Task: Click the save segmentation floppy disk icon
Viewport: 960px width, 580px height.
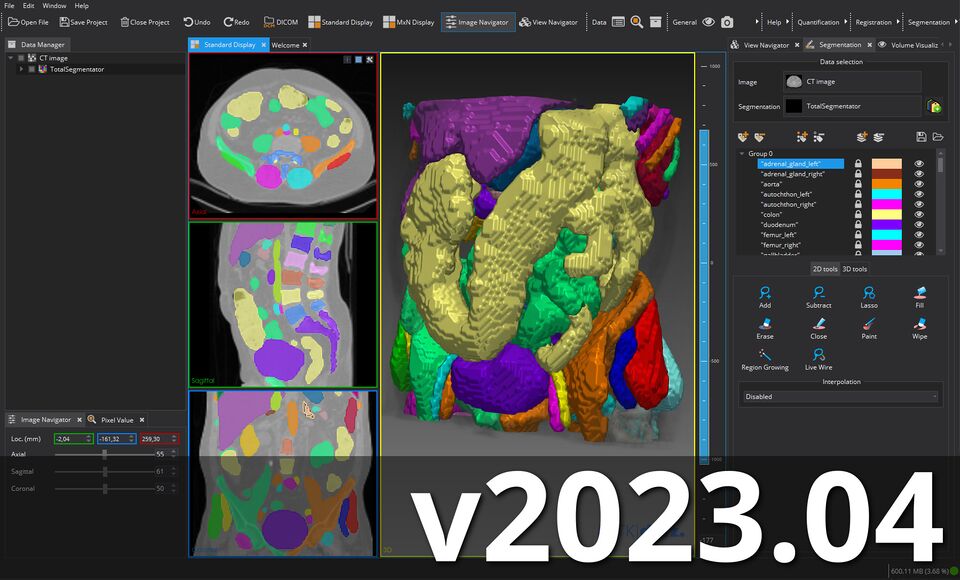Action: click(x=921, y=136)
